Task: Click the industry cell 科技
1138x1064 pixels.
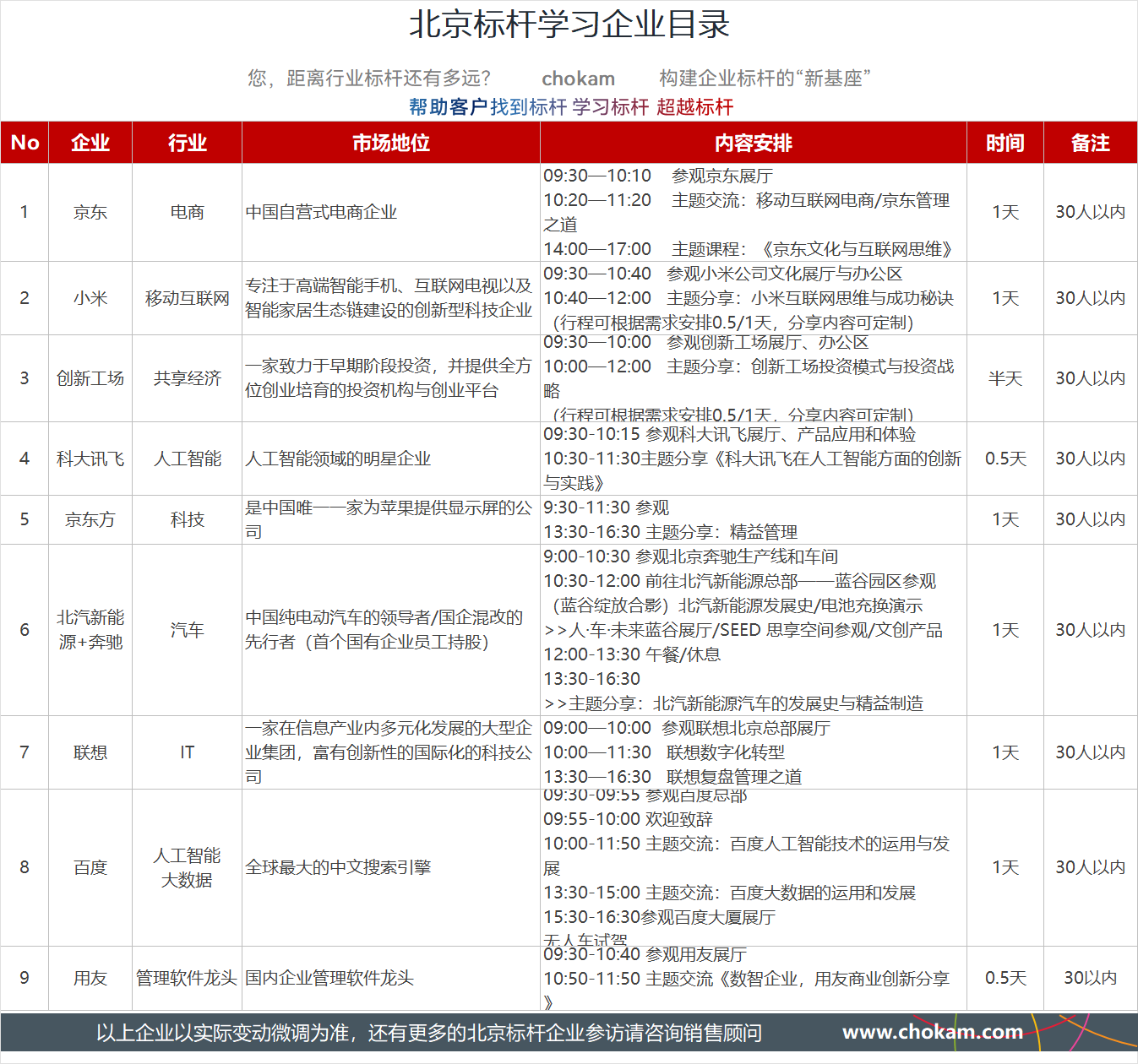Action: point(188,519)
